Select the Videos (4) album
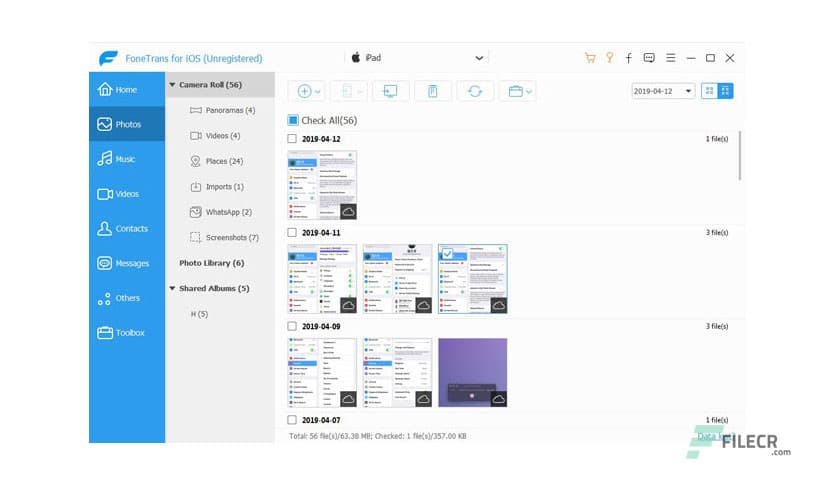 click(x=215, y=136)
